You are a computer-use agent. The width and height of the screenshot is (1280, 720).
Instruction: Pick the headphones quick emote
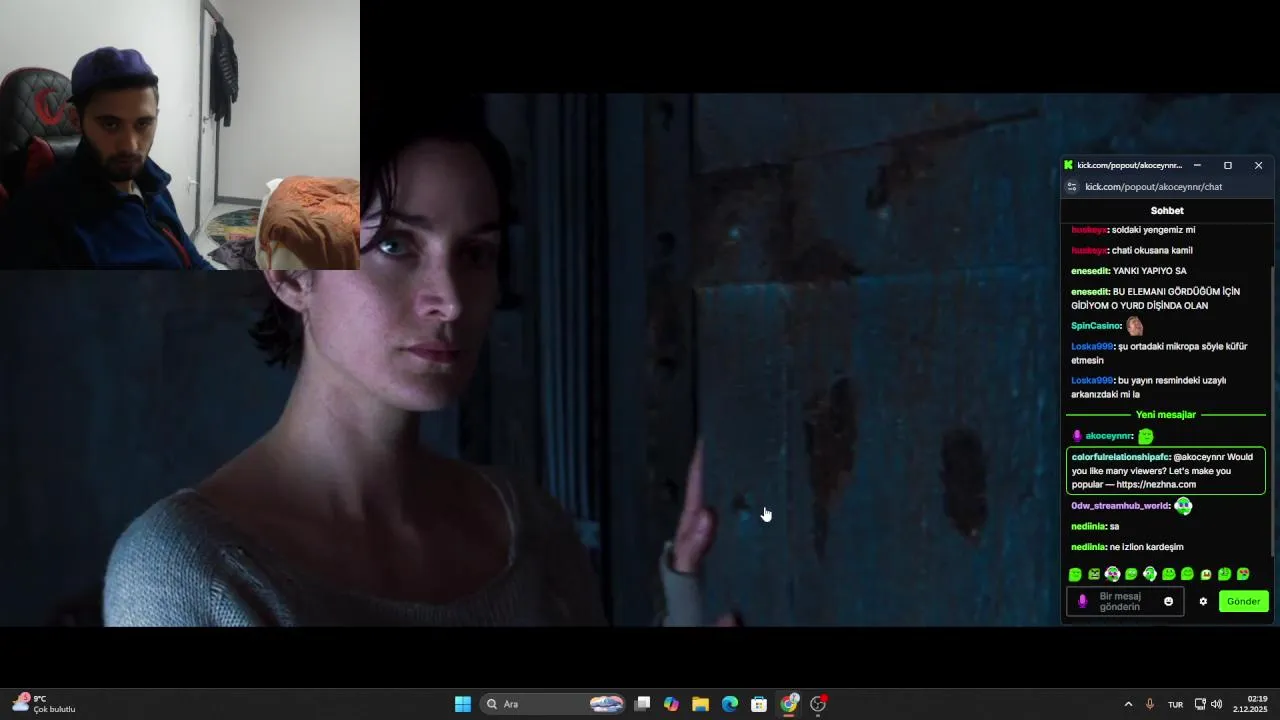coord(1150,574)
